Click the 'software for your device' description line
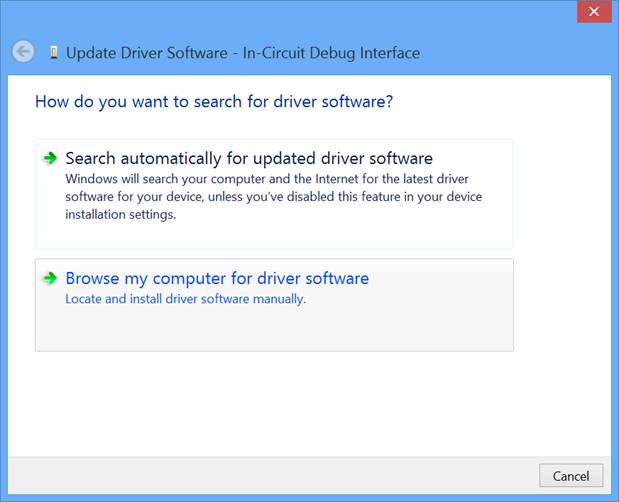This screenshot has height=502, width=619. [x=274, y=197]
